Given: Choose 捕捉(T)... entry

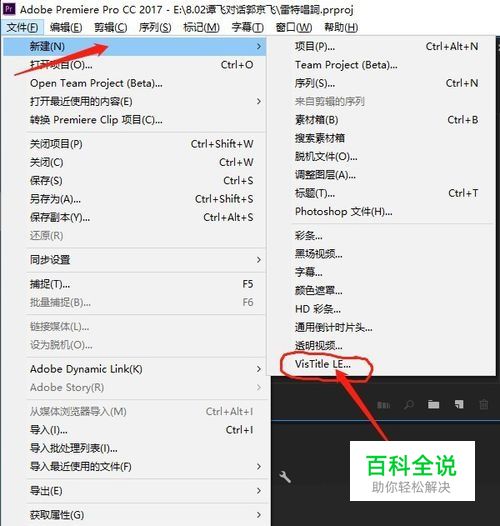Looking at the screenshot, I should [134, 284].
